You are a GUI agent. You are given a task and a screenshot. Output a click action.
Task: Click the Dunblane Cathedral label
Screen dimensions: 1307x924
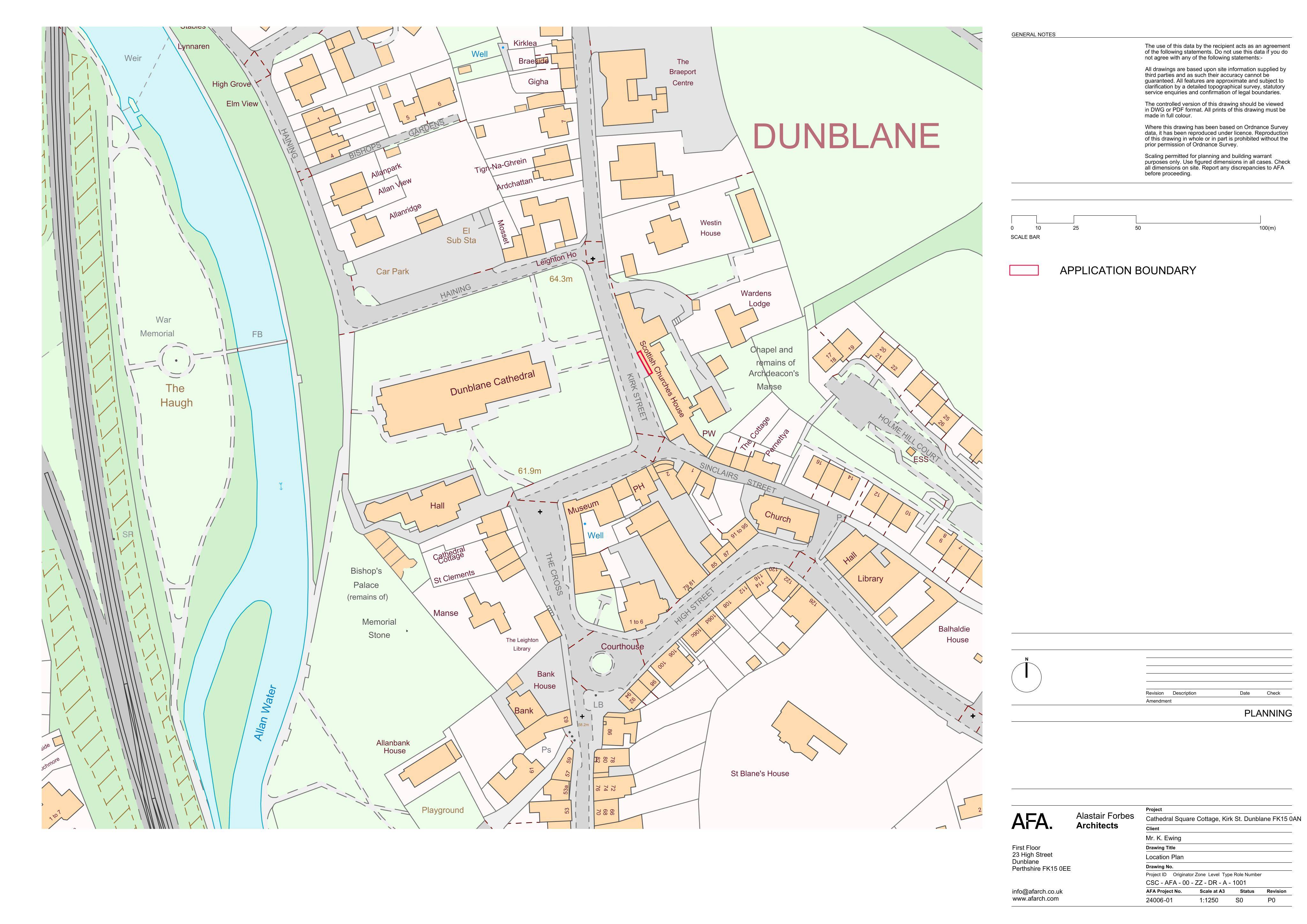492,383
